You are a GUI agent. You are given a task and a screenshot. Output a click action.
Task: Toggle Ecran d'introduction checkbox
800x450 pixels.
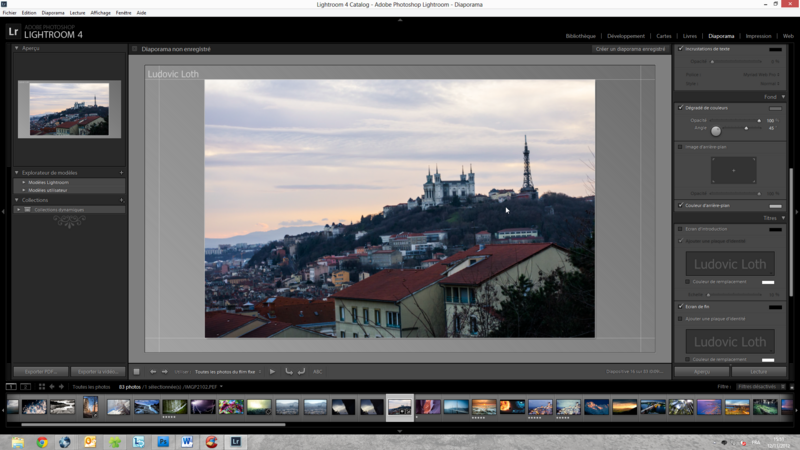681,228
